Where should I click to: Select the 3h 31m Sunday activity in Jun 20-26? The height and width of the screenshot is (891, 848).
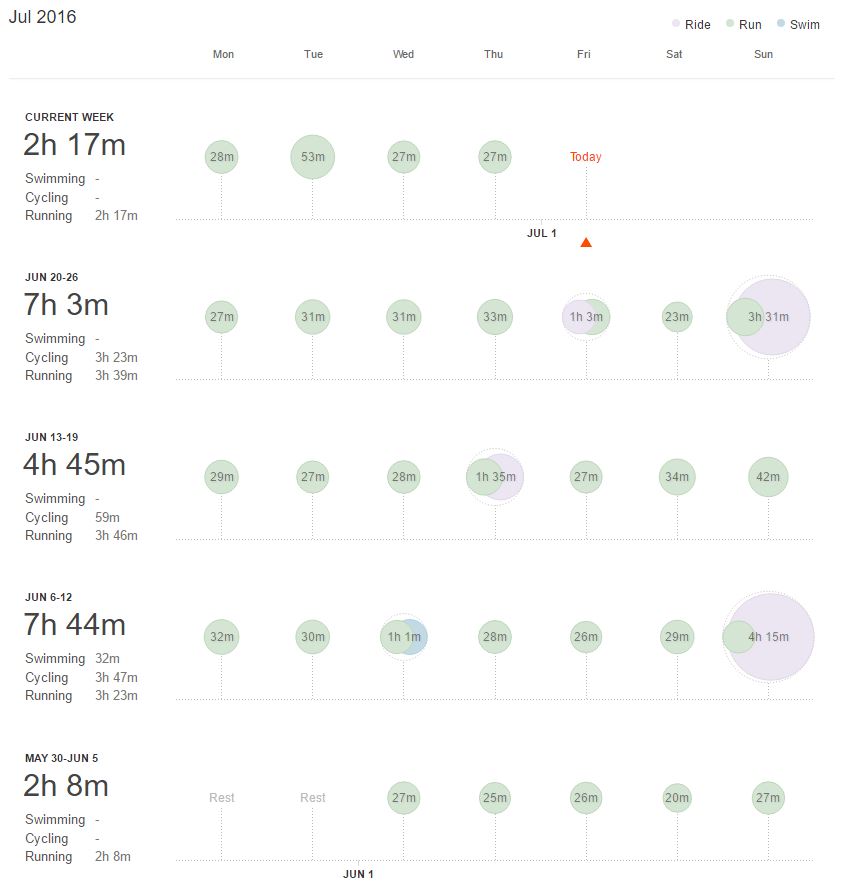[x=767, y=317]
